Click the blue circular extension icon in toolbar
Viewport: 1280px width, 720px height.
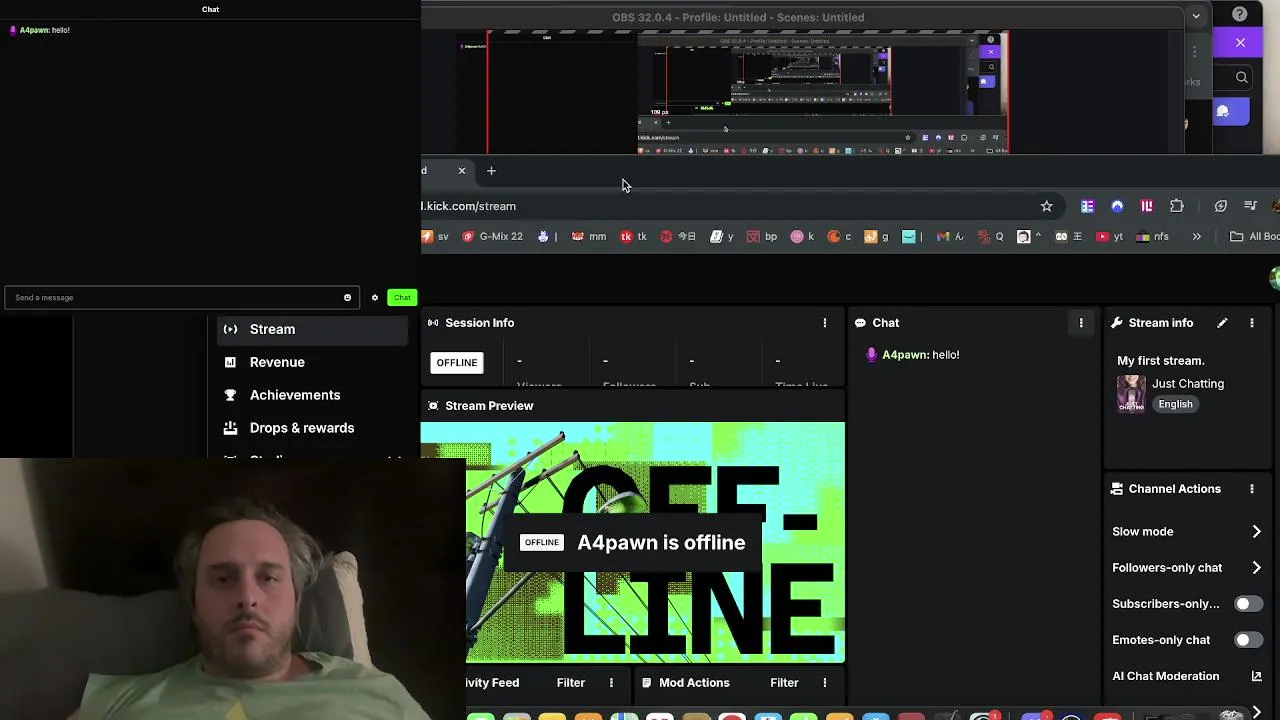point(1117,206)
